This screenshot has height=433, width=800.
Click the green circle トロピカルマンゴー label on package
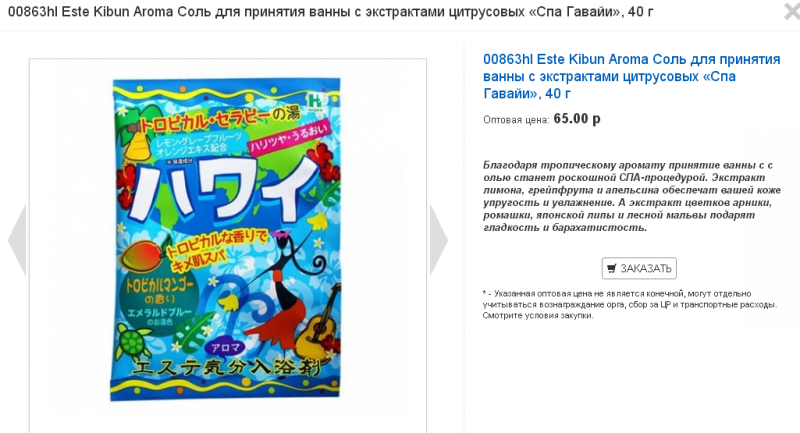(159, 302)
